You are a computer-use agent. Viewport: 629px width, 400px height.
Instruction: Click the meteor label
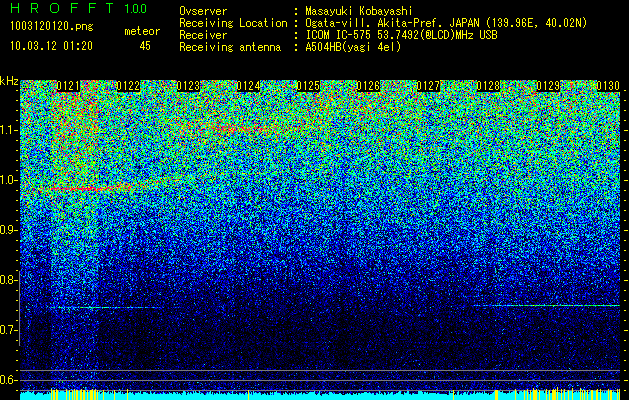[x=142, y=31]
